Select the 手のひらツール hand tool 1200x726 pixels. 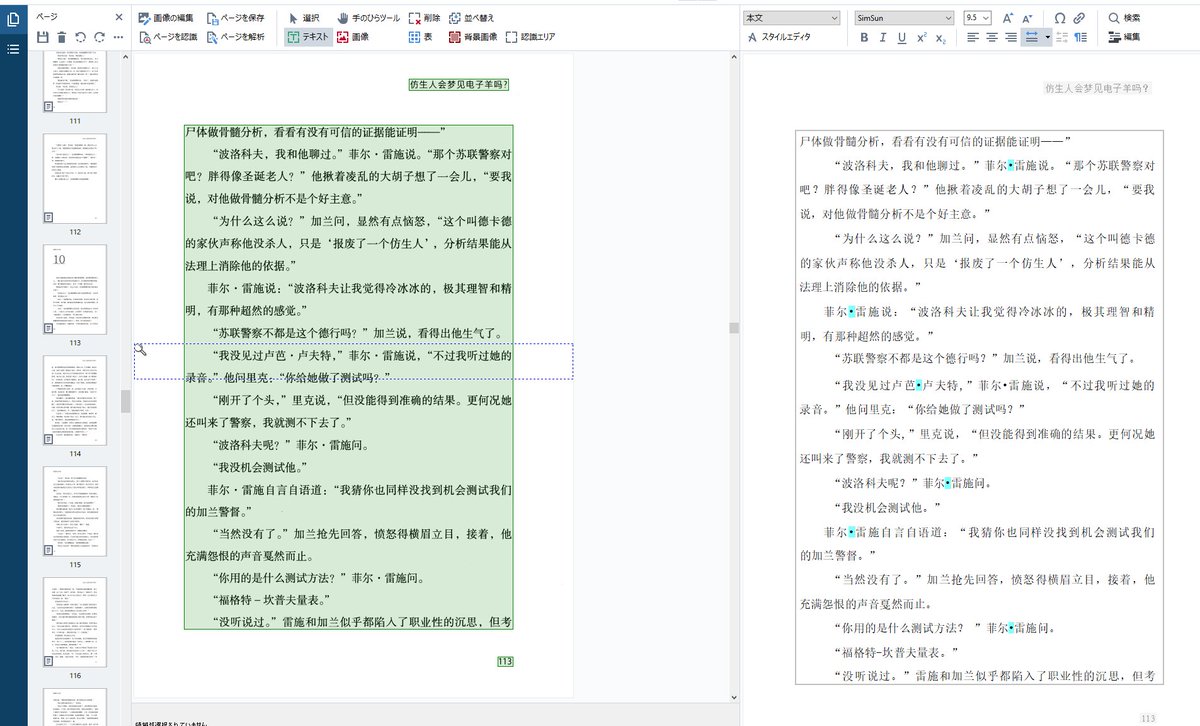[x=368, y=18]
